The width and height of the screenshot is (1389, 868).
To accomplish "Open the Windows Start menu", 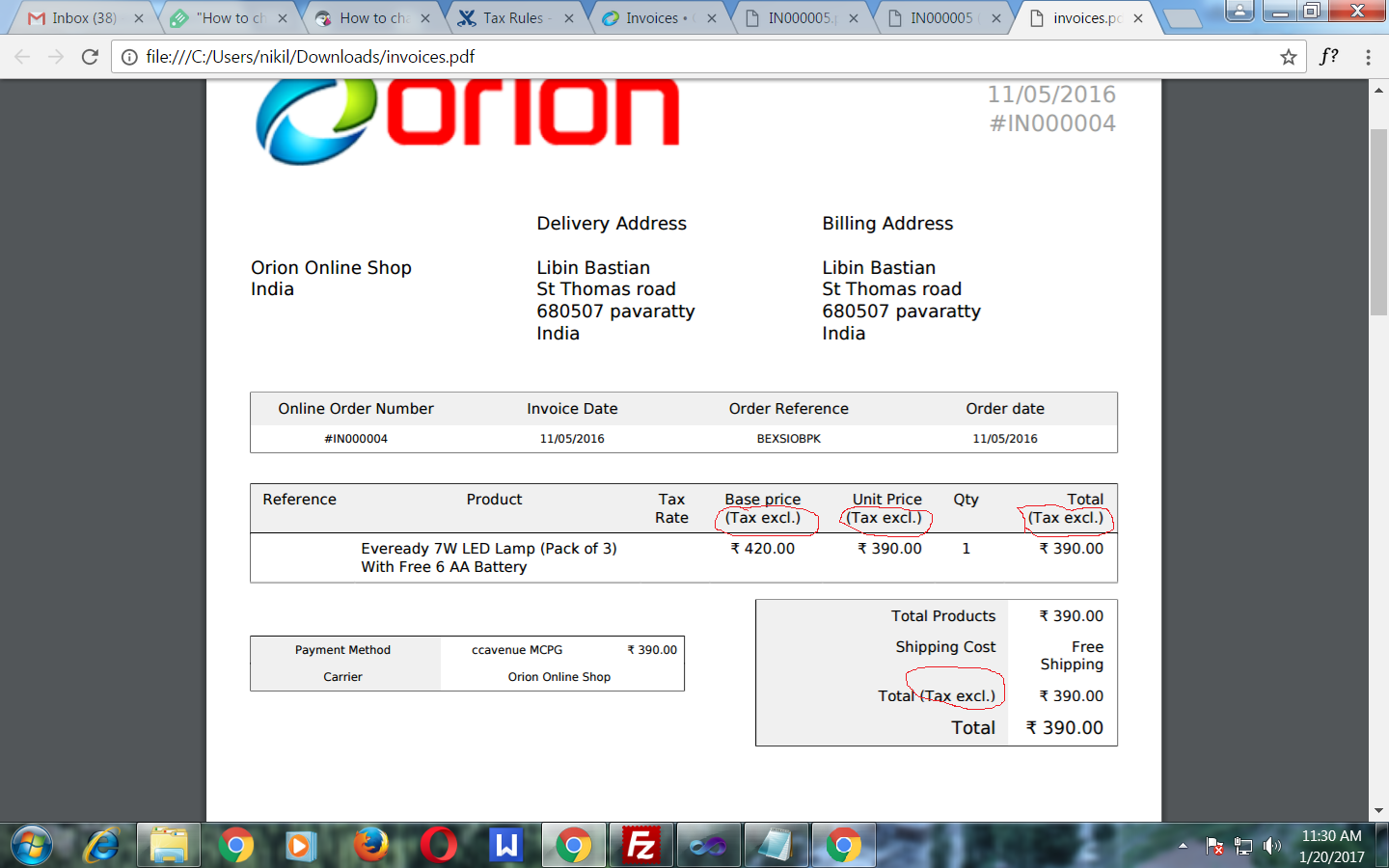I will [32, 846].
